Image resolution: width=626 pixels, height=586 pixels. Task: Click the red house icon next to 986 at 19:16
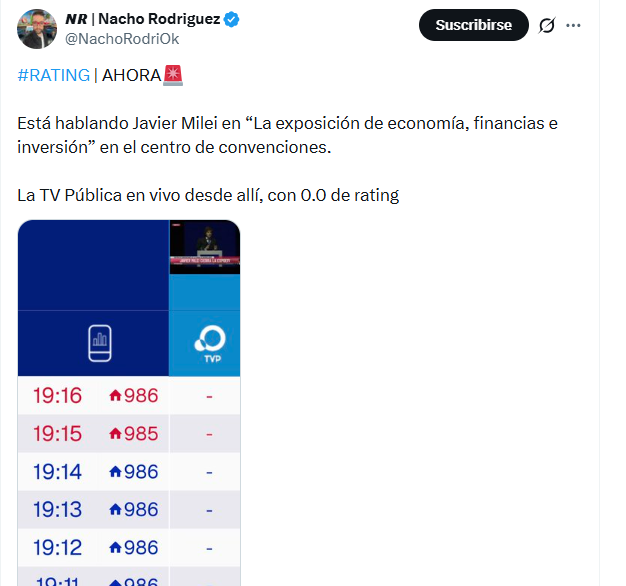coord(115,396)
